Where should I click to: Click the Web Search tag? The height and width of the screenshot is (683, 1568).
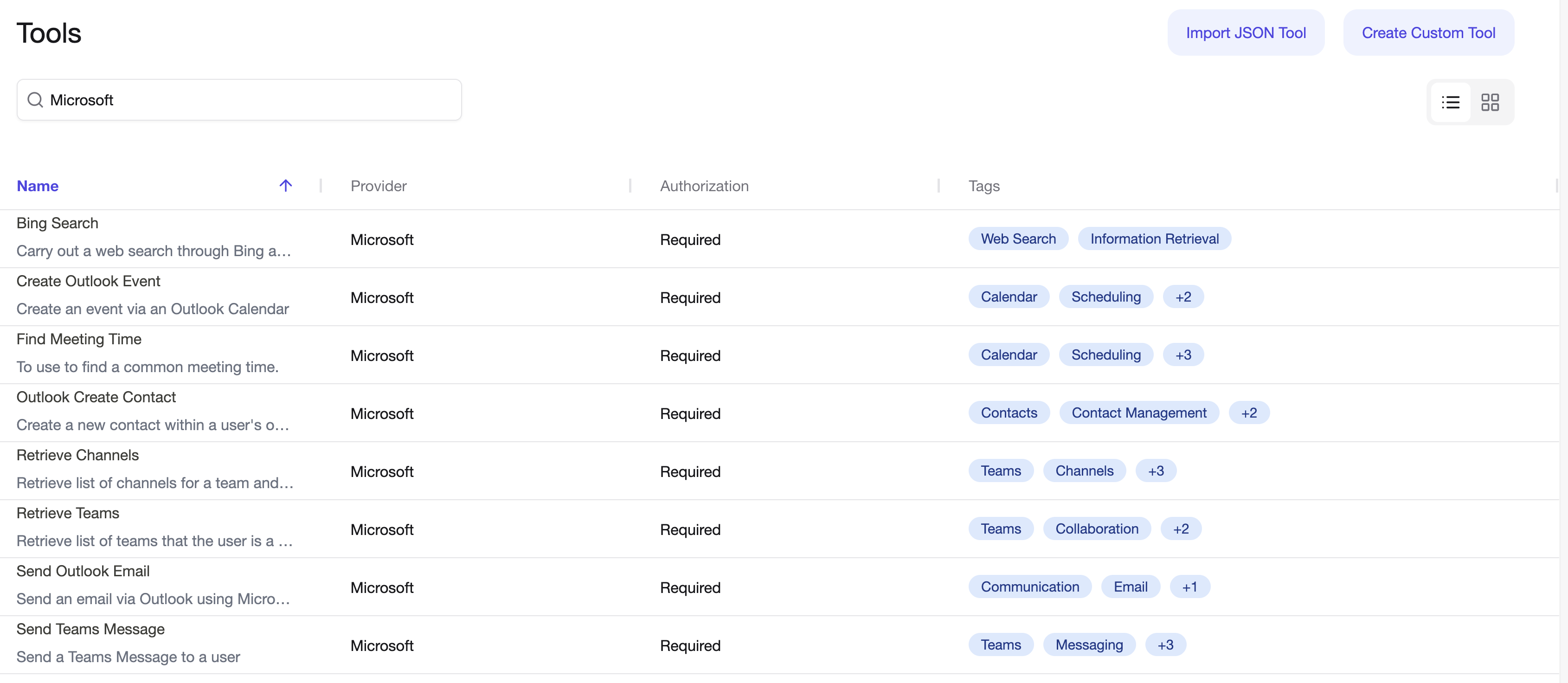[x=1018, y=238]
